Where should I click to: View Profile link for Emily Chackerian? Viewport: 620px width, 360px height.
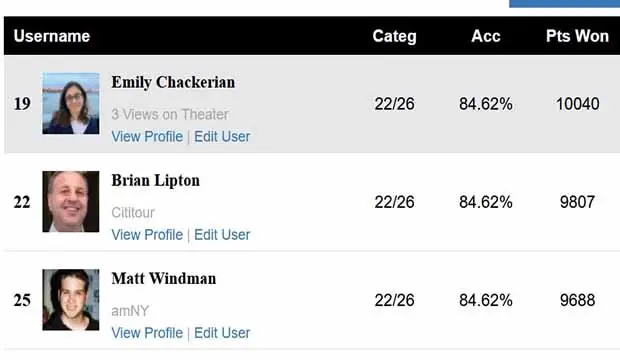147,136
